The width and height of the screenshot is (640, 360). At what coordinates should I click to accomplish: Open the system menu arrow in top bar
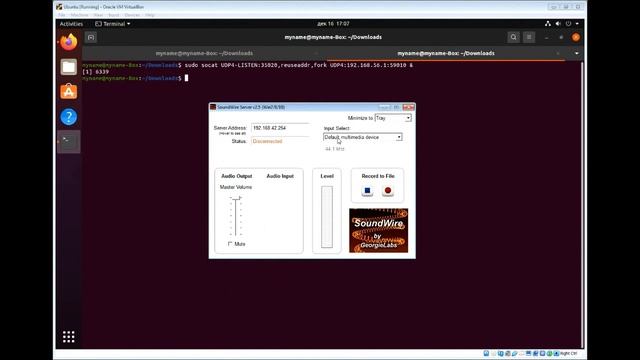[577, 24]
